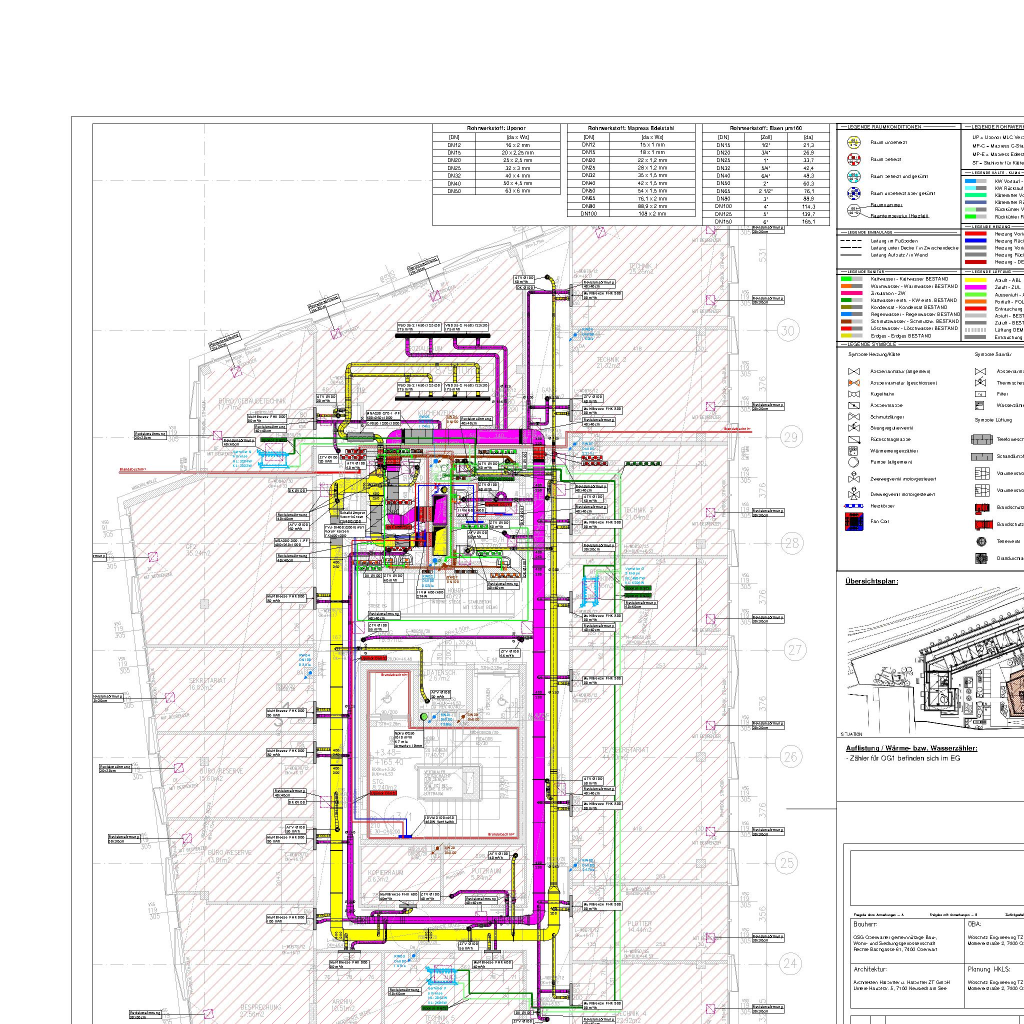Click the magenta Zirkulation color swatch

(x=853, y=293)
